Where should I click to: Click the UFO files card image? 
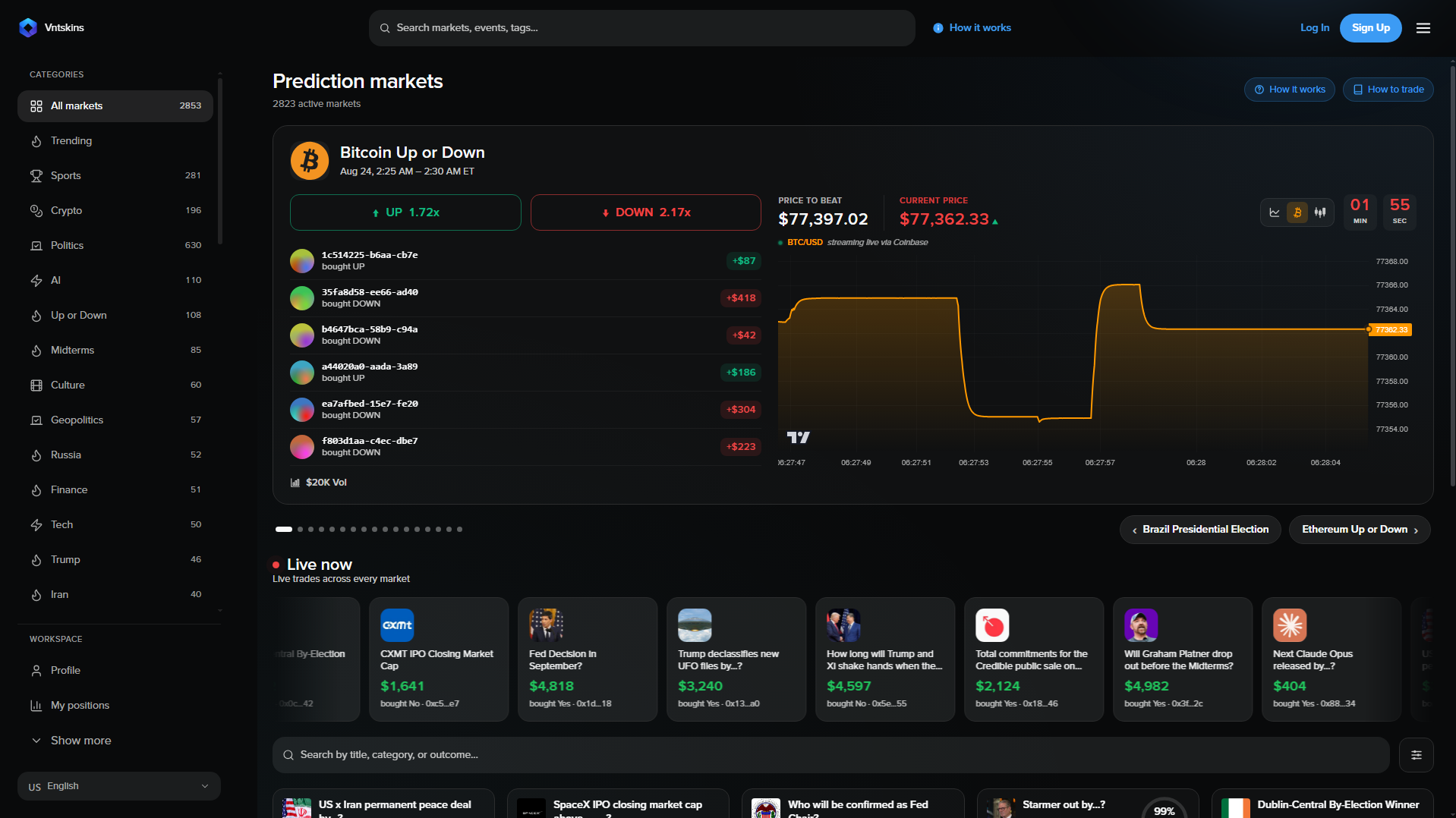tap(695, 625)
